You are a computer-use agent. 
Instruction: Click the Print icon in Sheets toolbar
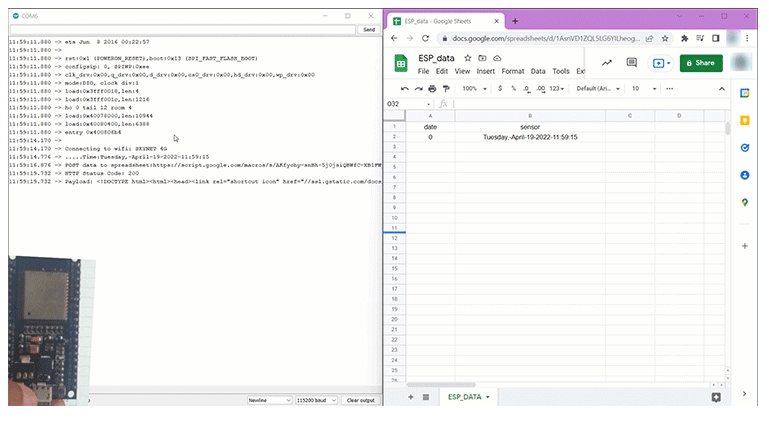click(432, 88)
